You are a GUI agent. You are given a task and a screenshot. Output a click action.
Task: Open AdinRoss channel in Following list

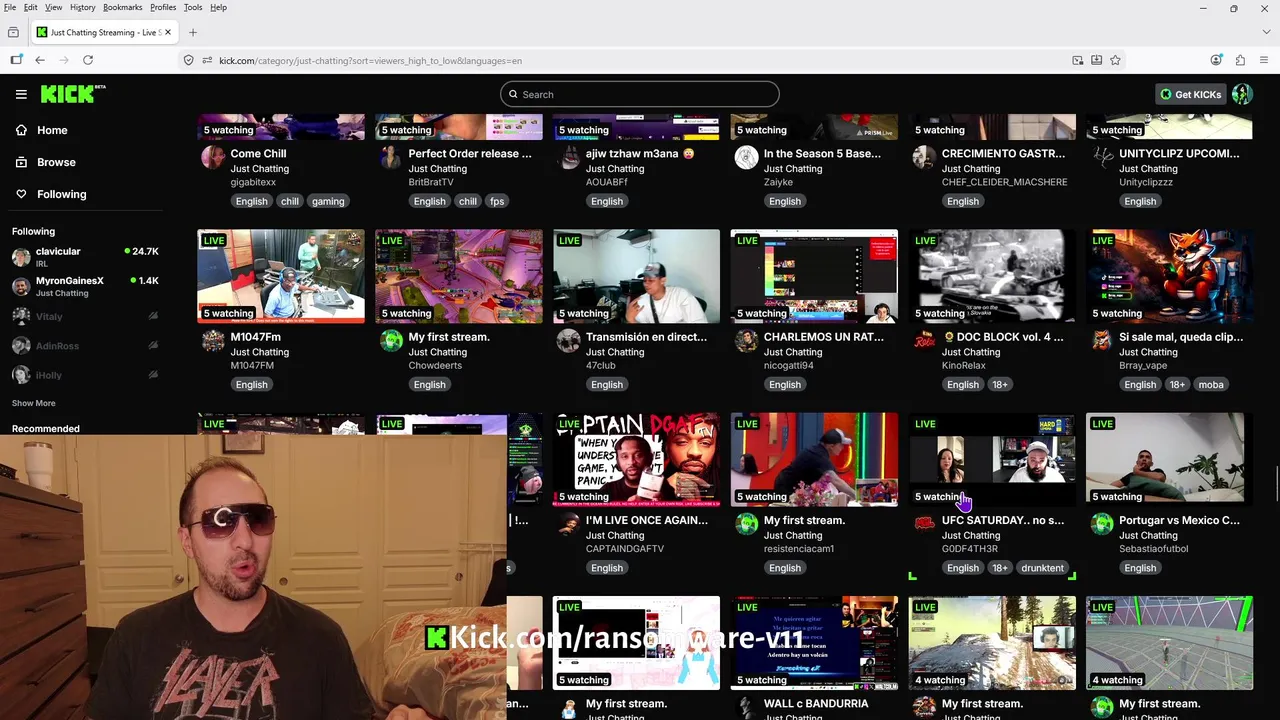point(85,345)
